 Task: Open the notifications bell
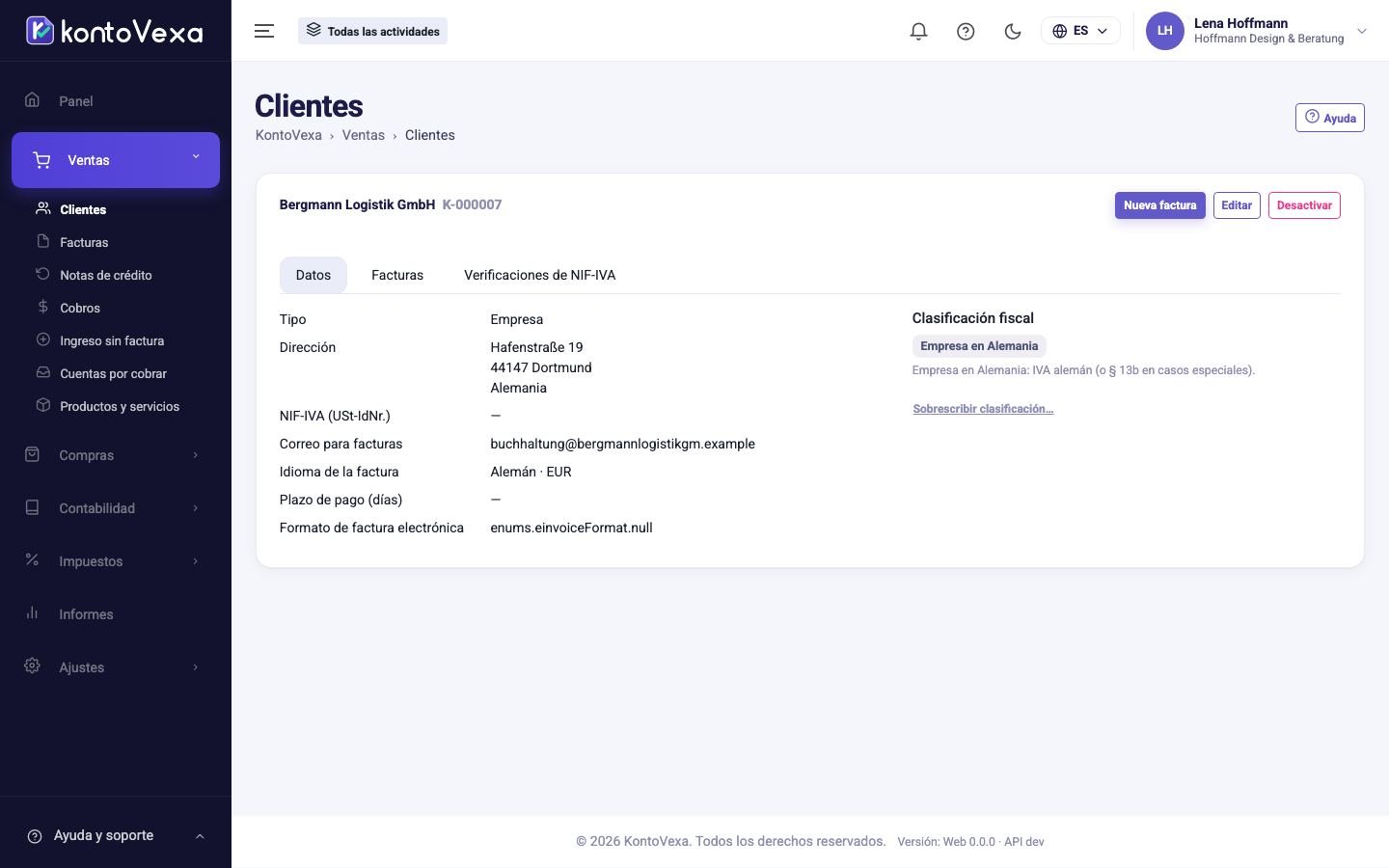[x=918, y=31]
